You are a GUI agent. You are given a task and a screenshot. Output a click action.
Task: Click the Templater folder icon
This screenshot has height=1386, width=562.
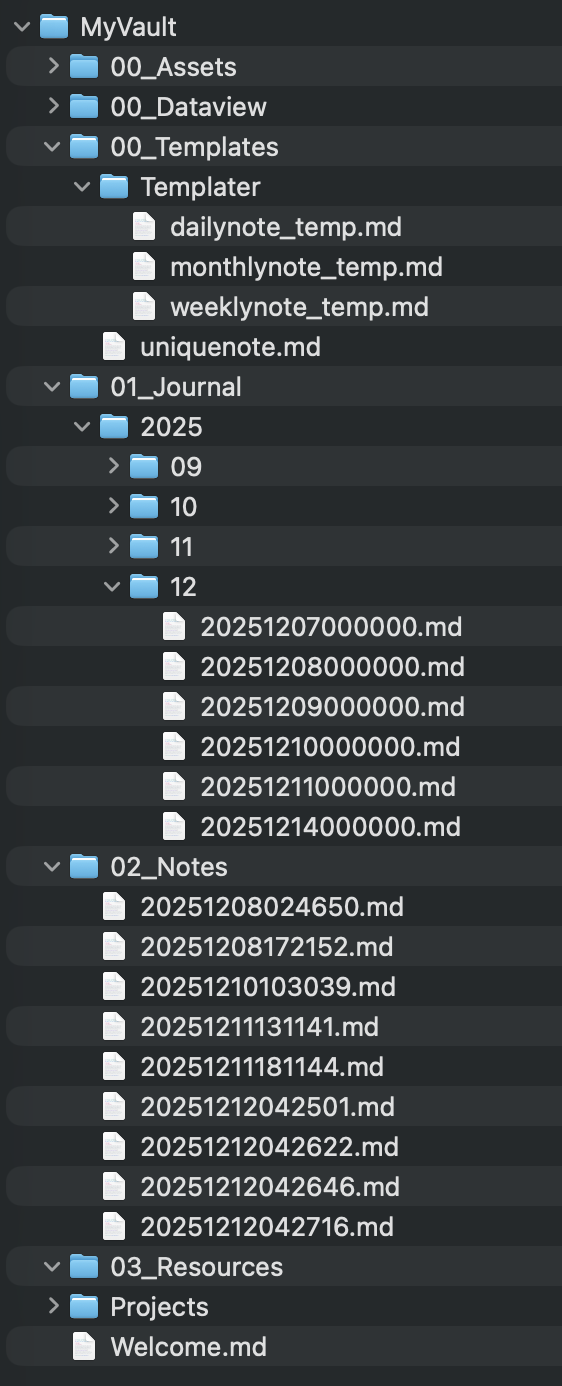(114, 187)
